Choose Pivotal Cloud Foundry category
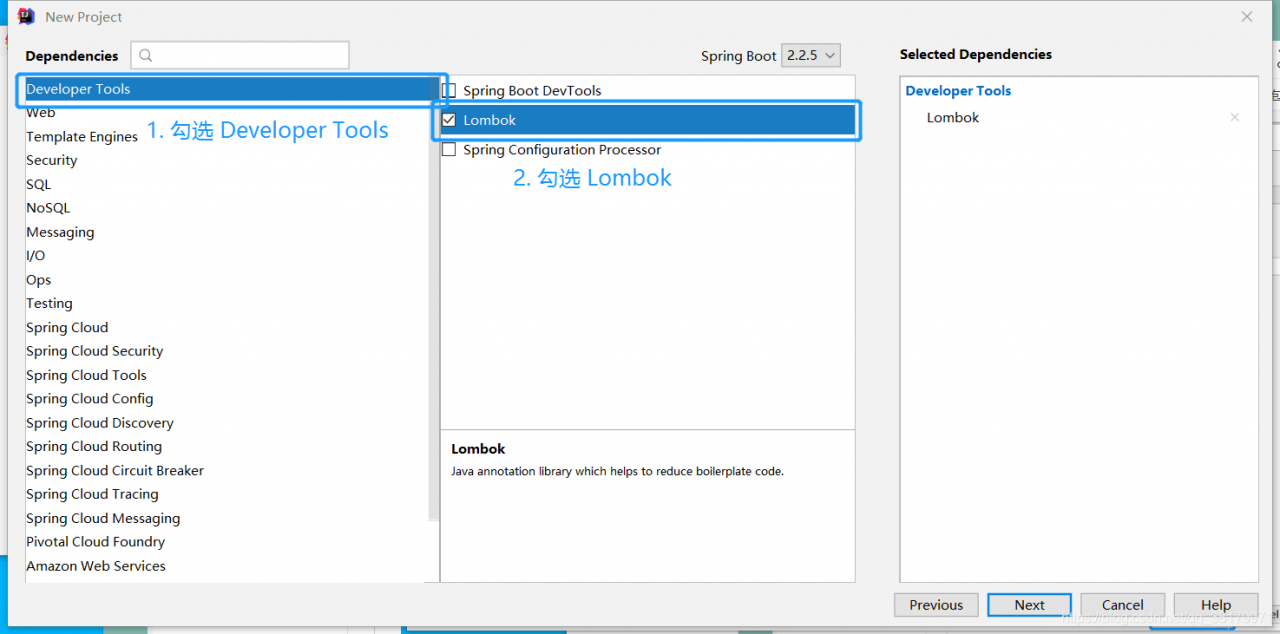 point(96,542)
